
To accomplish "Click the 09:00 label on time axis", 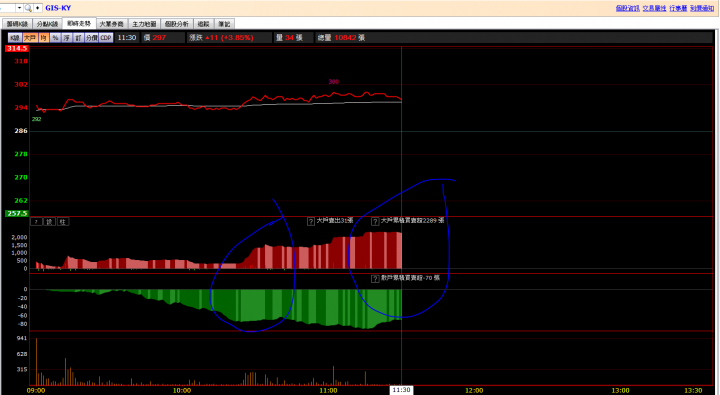I will tap(36, 390).
